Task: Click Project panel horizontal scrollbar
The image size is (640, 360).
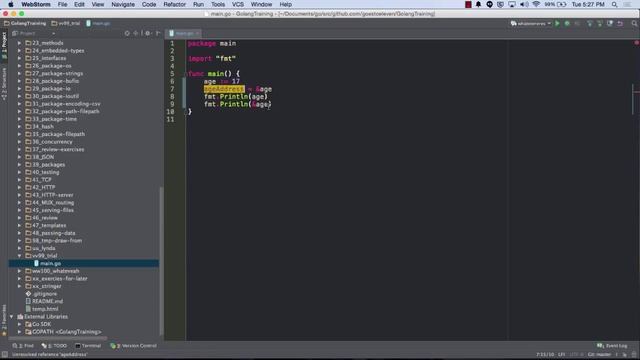Action: pyautogui.click(x=58, y=338)
